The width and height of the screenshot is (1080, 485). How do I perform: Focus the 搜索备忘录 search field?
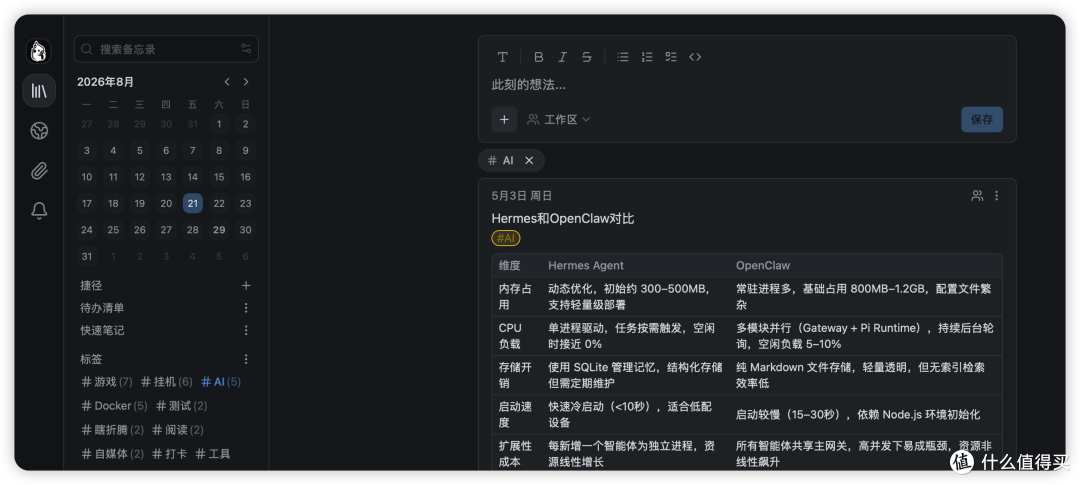[x=166, y=49]
